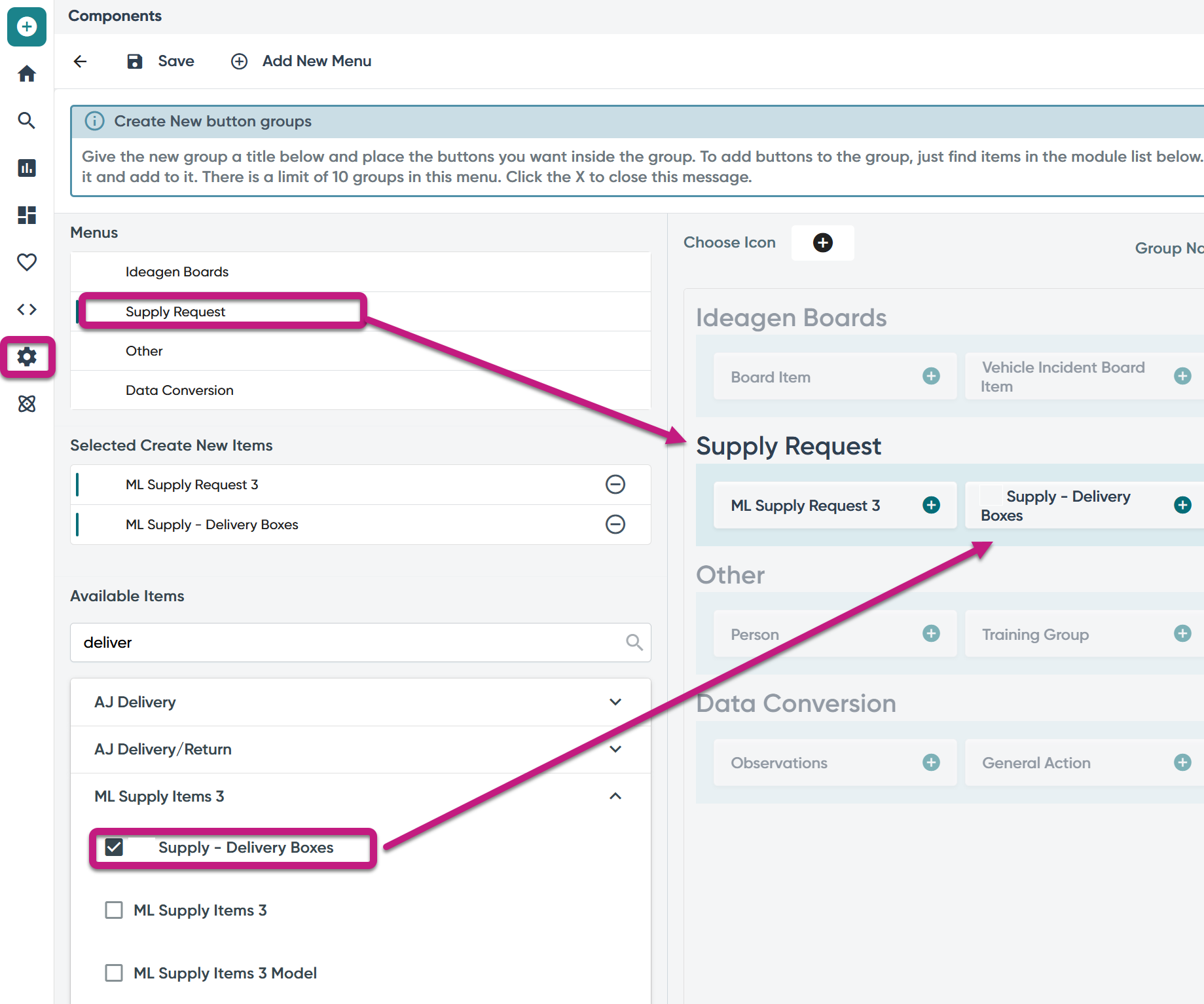Click the Person button label
The height and width of the screenshot is (1004, 1204).
[755, 635]
